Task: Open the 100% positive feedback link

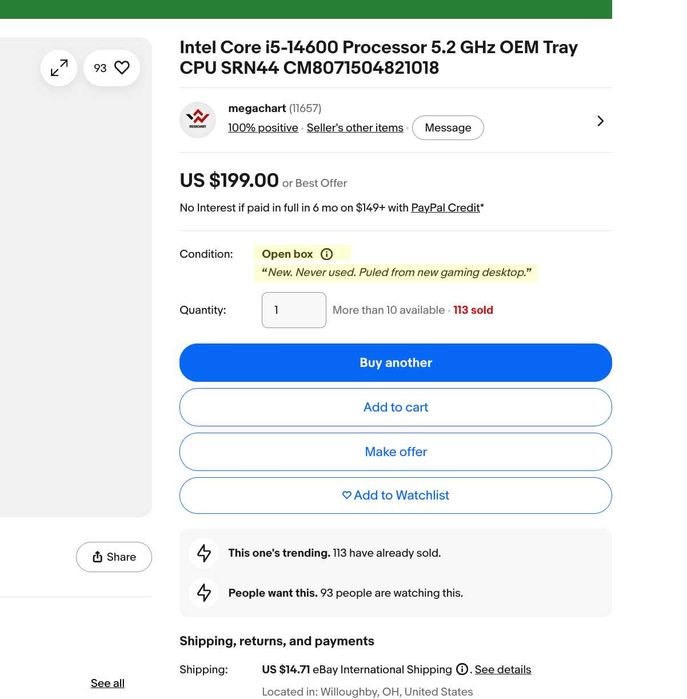Action: [263, 128]
